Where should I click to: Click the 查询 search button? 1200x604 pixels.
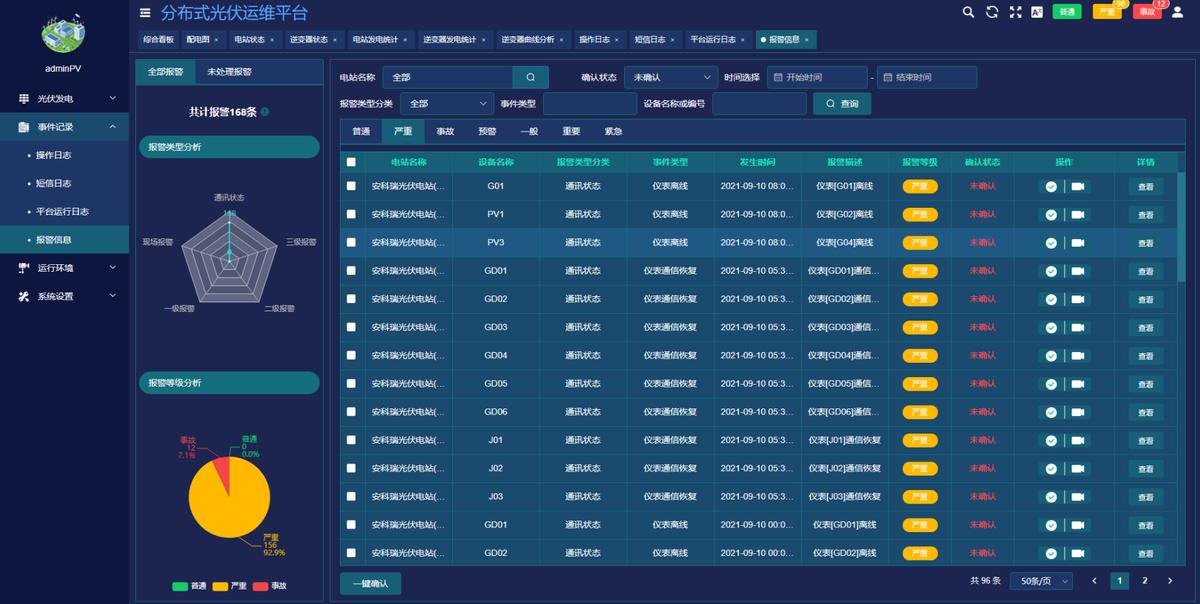point(842,102)
